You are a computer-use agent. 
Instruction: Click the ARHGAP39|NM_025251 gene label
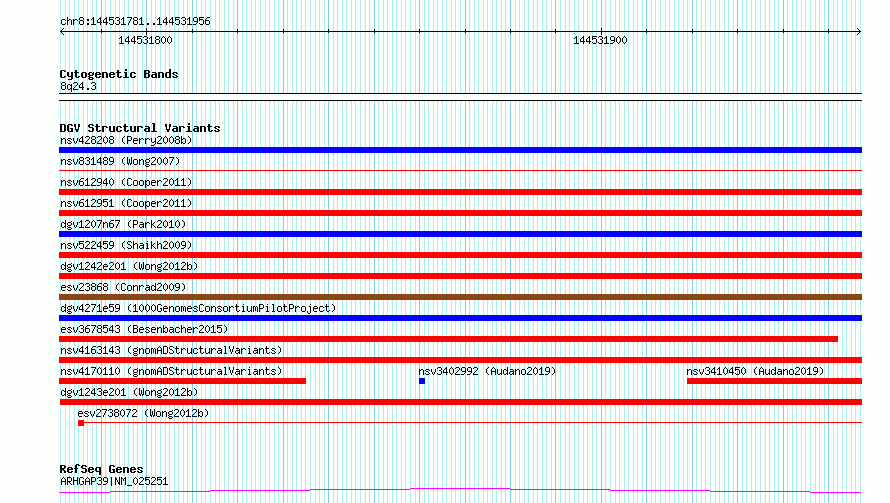tap(114, 481)
